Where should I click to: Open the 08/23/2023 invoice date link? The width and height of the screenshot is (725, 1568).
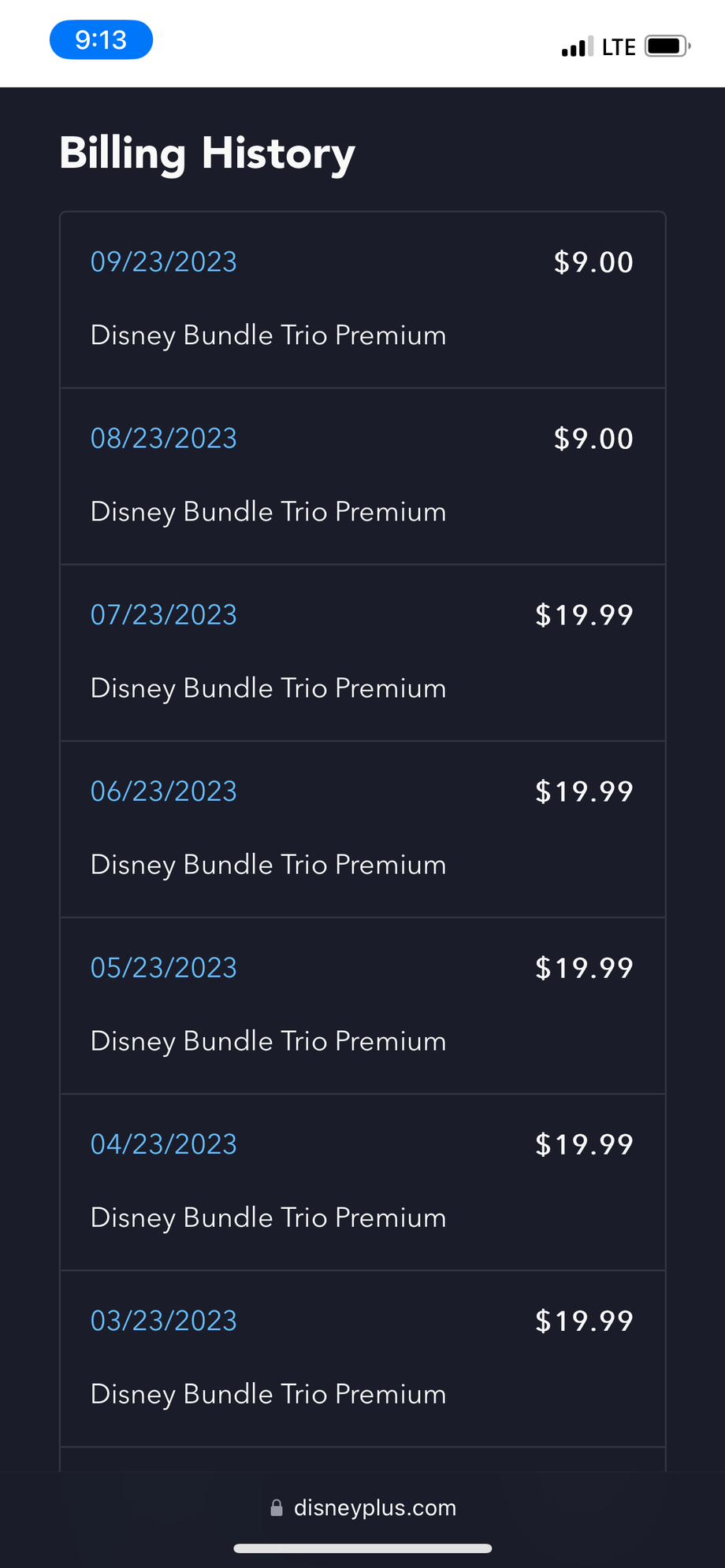[164, 438]
